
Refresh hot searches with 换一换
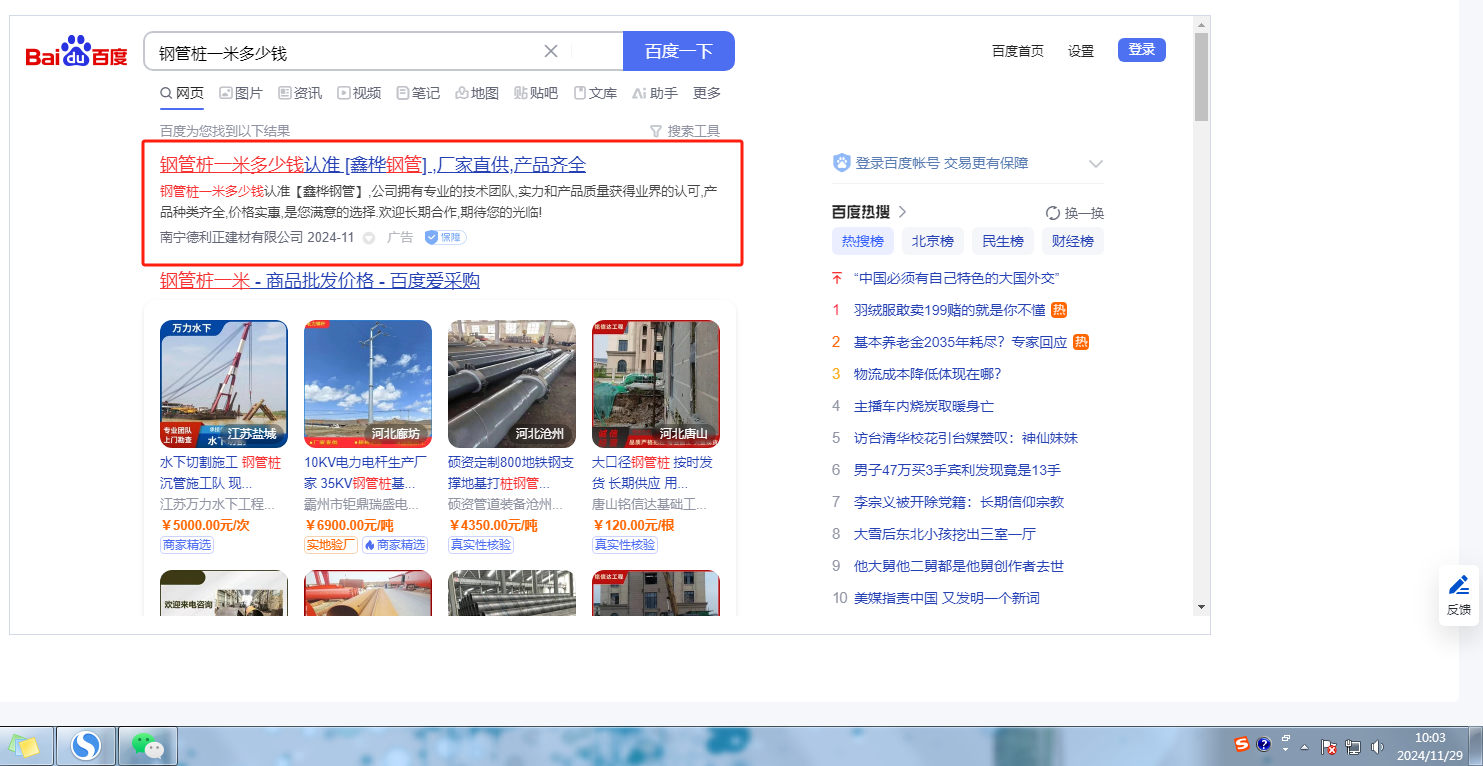1074,213
